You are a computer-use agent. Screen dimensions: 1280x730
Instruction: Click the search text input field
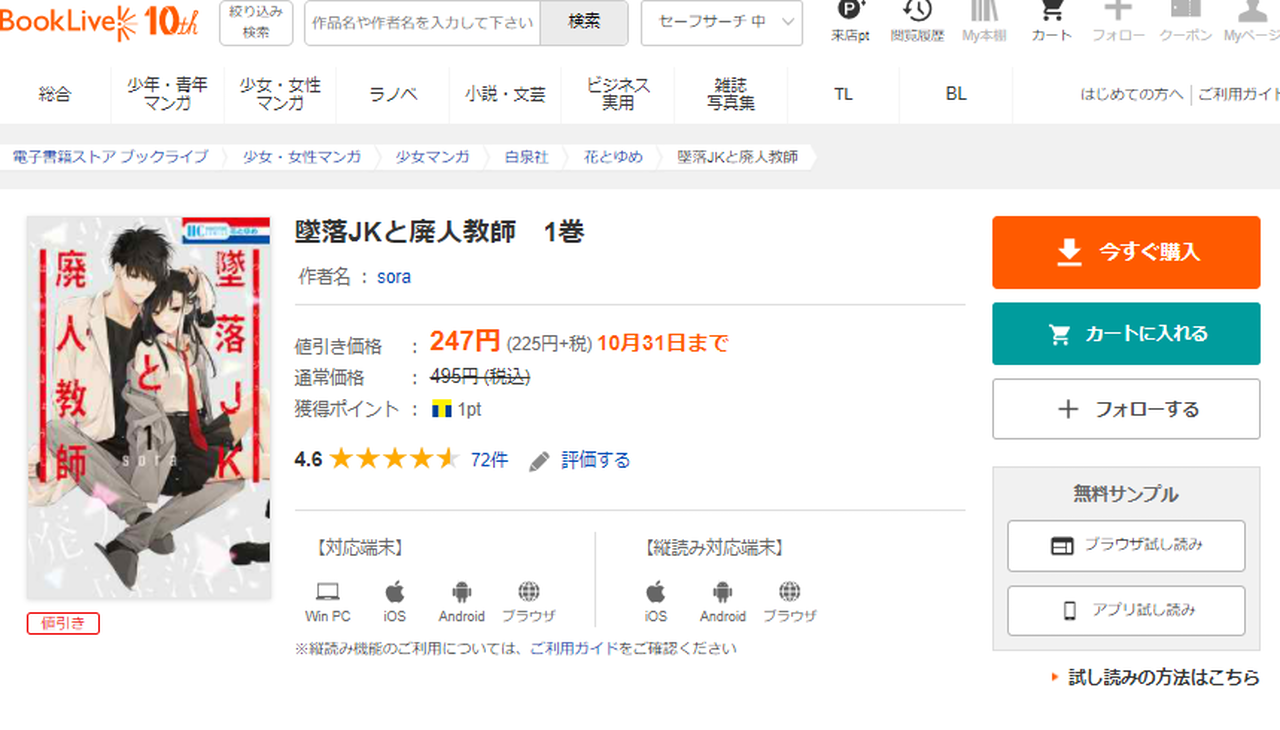[x=422, y=22]
